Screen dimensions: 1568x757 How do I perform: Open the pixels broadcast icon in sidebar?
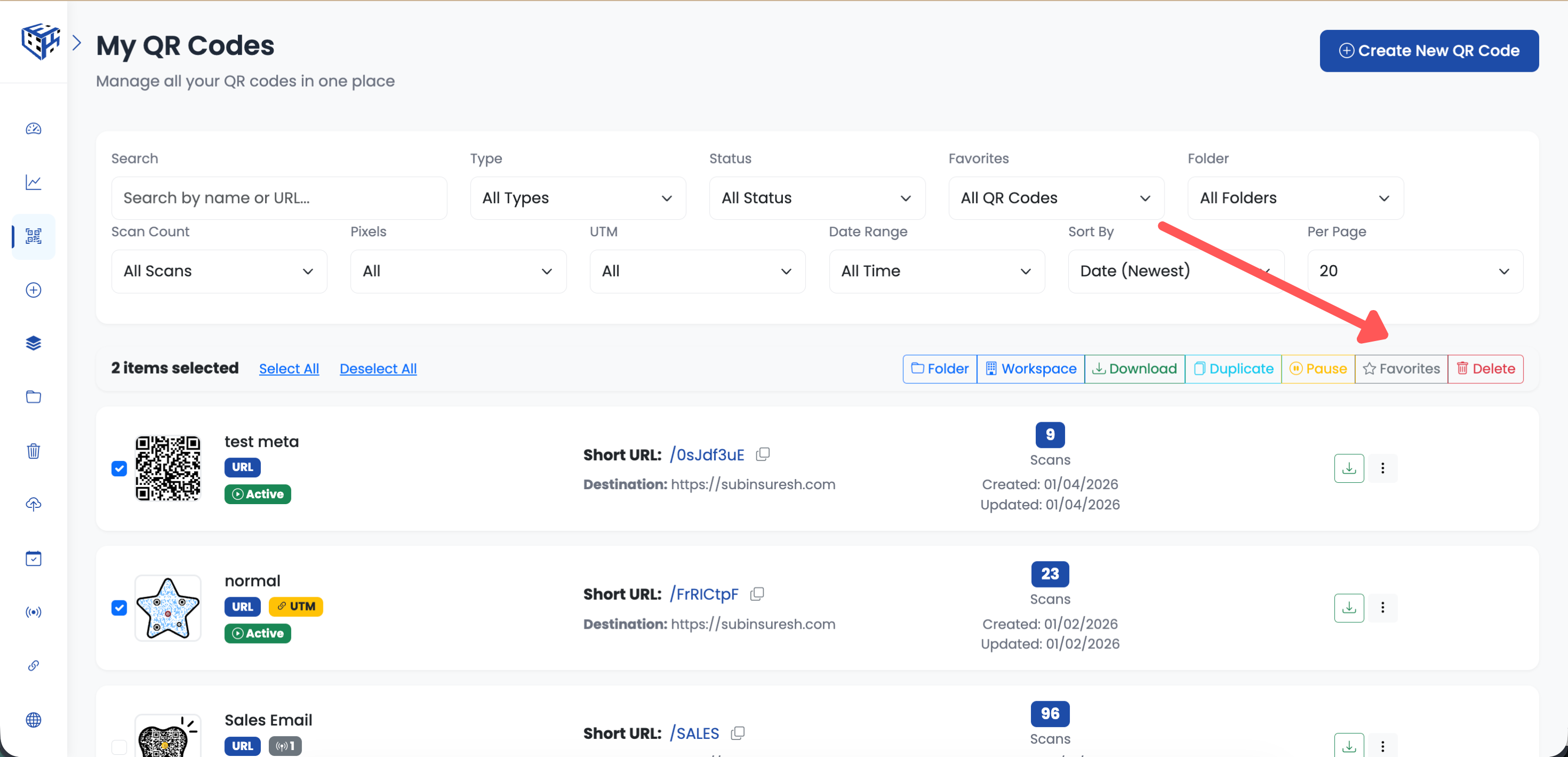pos(33,612)
